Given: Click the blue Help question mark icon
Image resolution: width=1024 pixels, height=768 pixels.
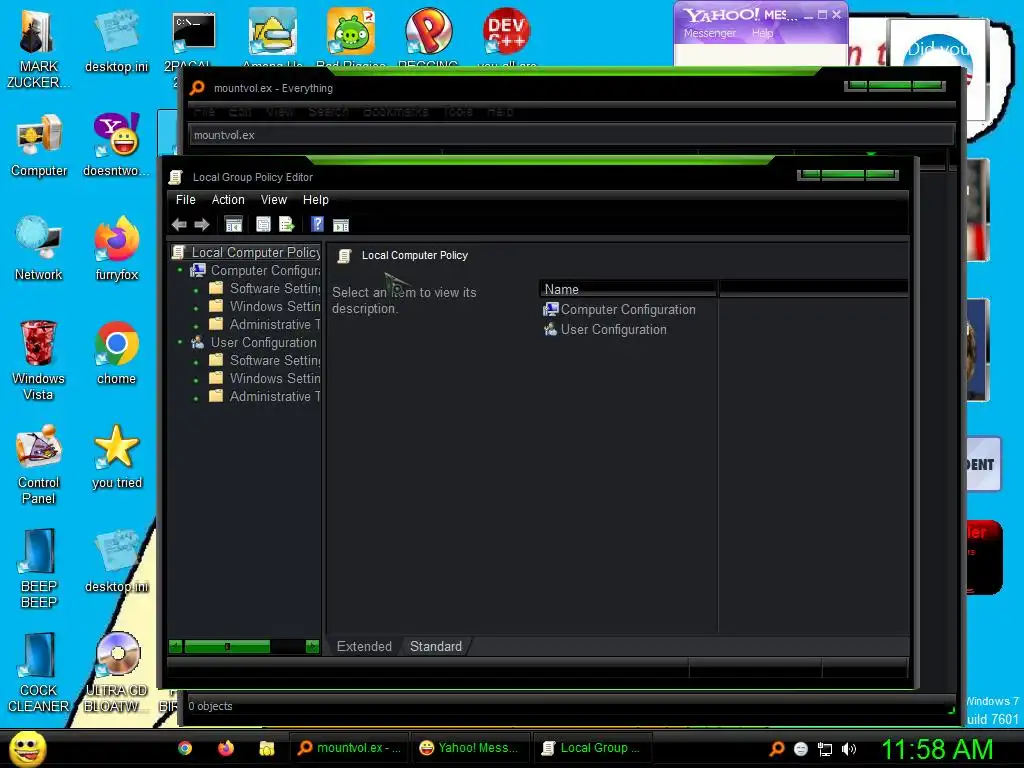Looking at the screenshot, I should pyautogui.click(x=317, y=225).
